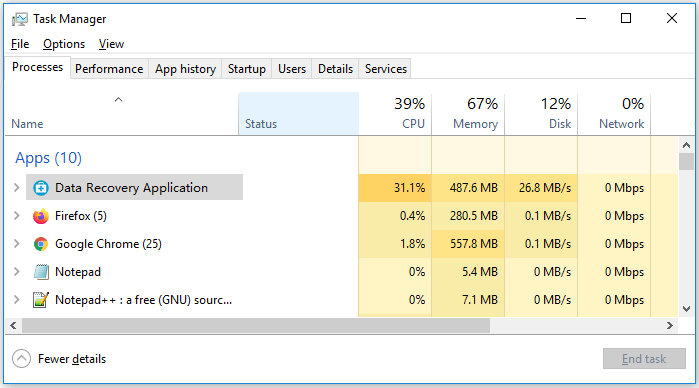Switch to the Performance tab
699x388 pixels.
tap(109, 69)
